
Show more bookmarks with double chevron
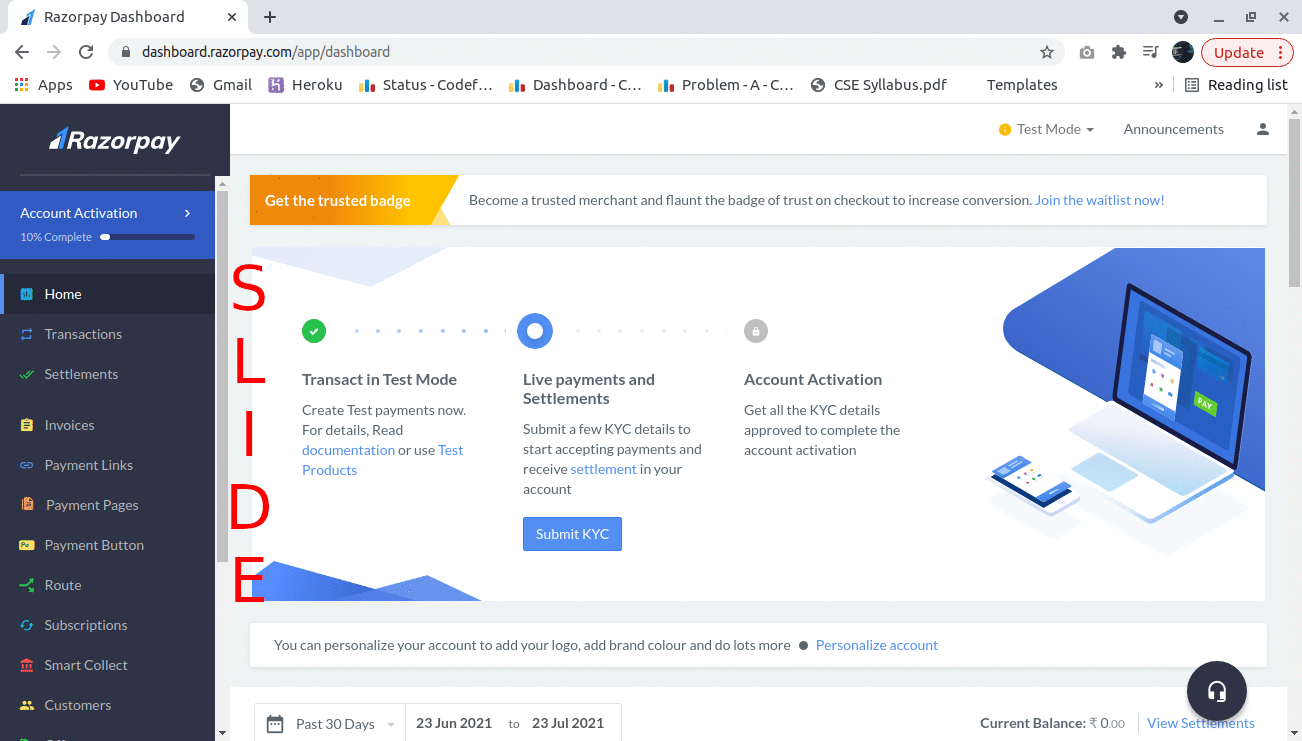(x=1159, y=85)
